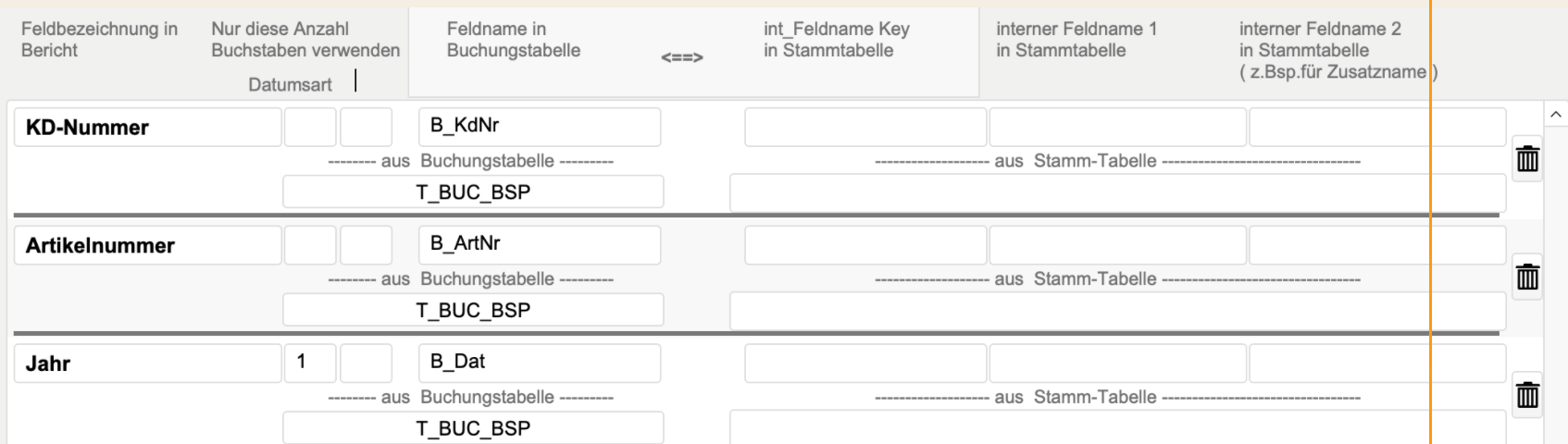This screenshot has width=1568, height=444.
Task: Click the Stamm-Tabelle name field for Artikelnummer
Action: [x=1117, y=311]
